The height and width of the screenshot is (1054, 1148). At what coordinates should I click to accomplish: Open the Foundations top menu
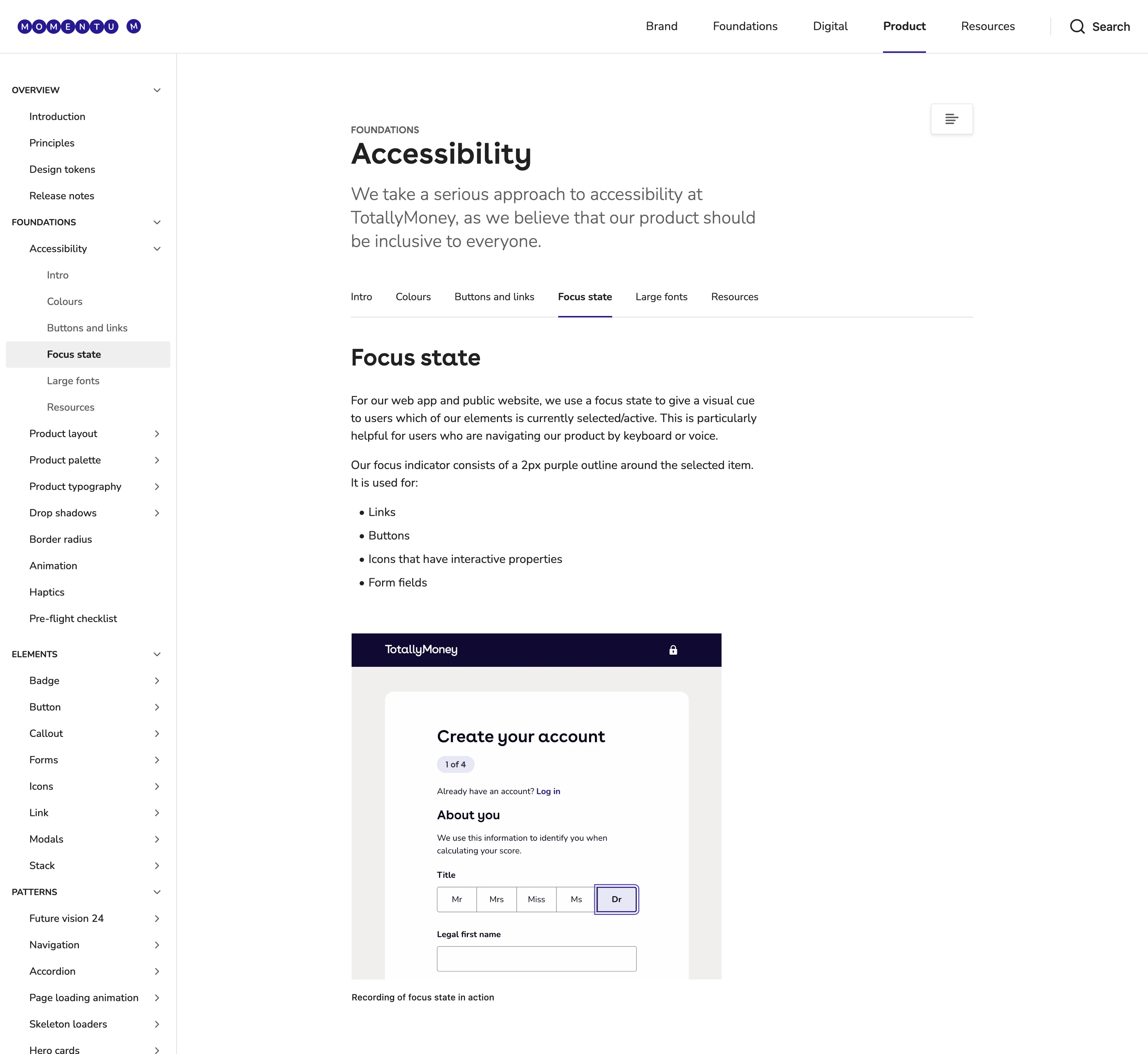[x=745, y=26]
